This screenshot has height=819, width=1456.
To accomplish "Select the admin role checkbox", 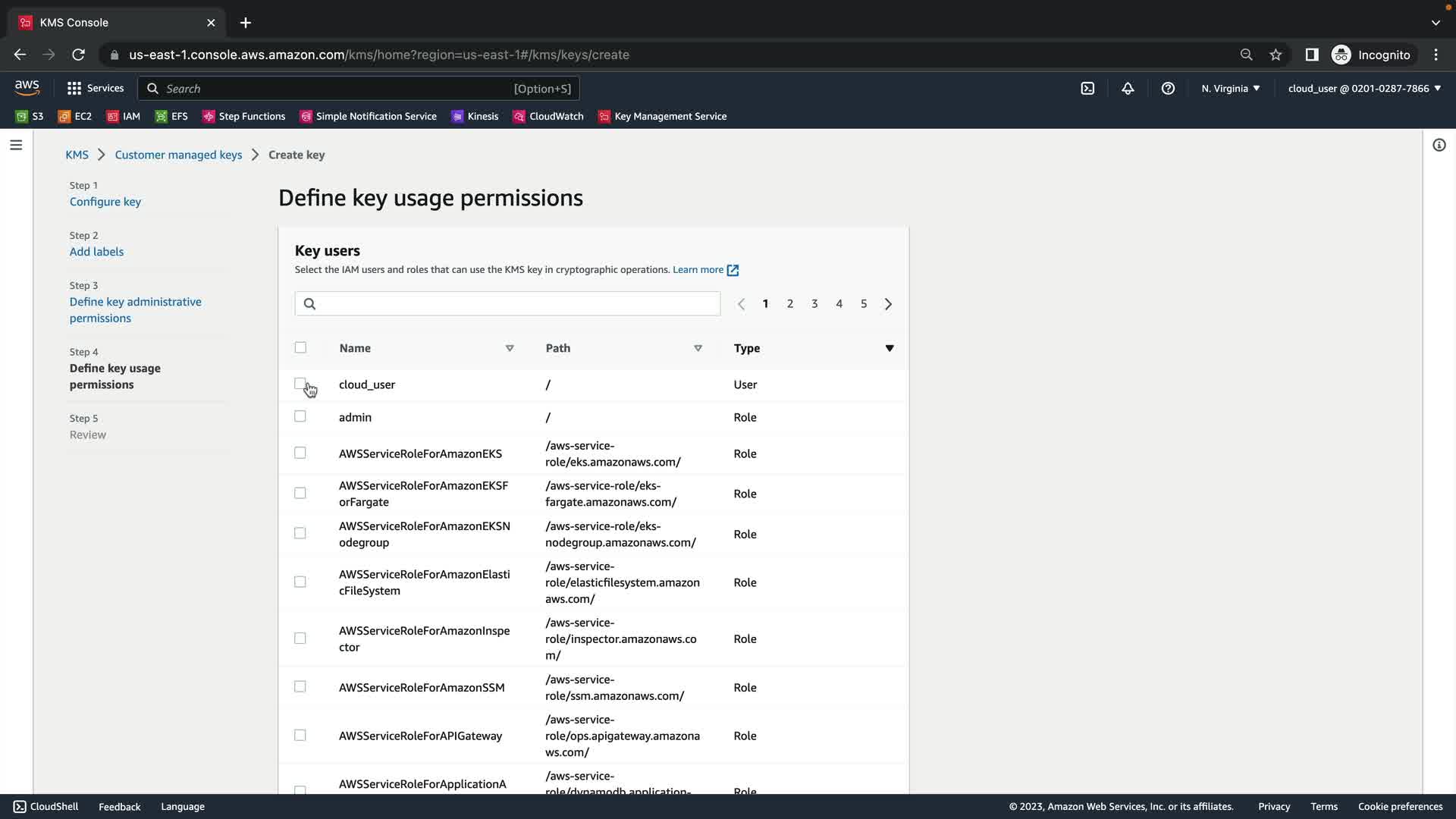I will click(300, 416).
